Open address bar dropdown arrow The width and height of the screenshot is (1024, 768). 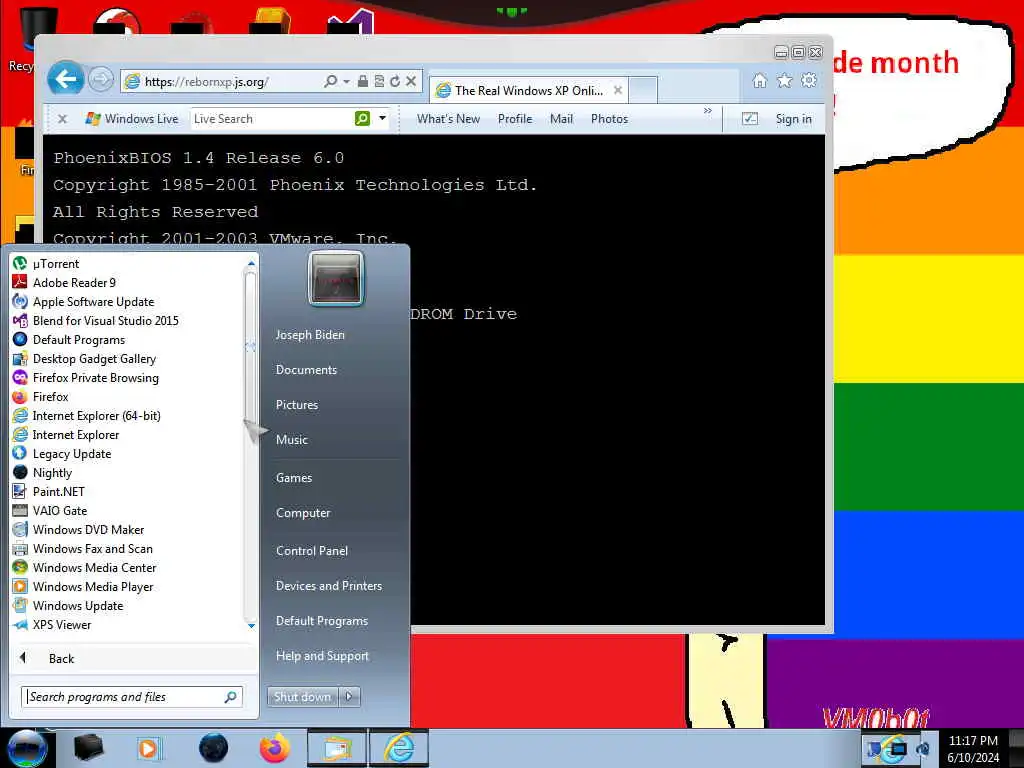346,81
